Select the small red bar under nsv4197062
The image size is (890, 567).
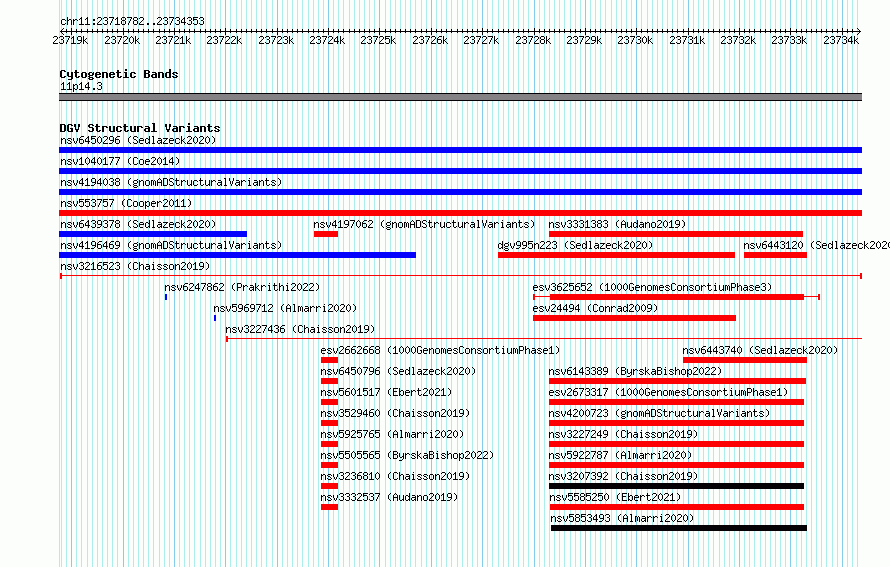tap(326, 234)
